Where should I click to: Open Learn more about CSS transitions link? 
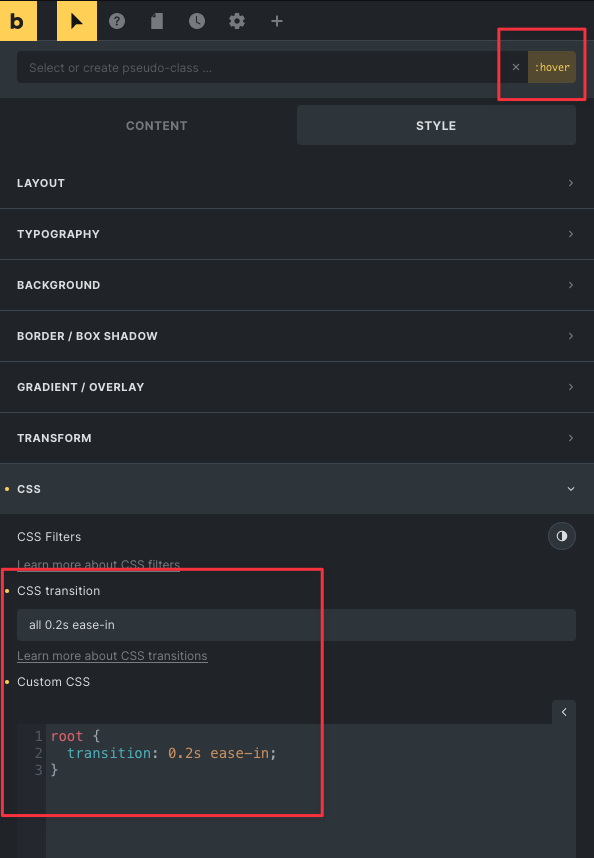pyautogui.click(x=112, y=656)
